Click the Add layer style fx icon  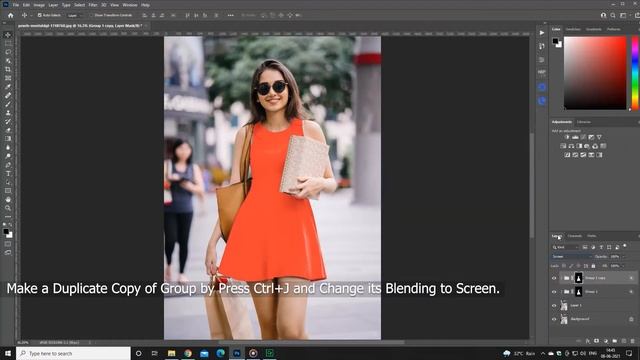(588, 341)
